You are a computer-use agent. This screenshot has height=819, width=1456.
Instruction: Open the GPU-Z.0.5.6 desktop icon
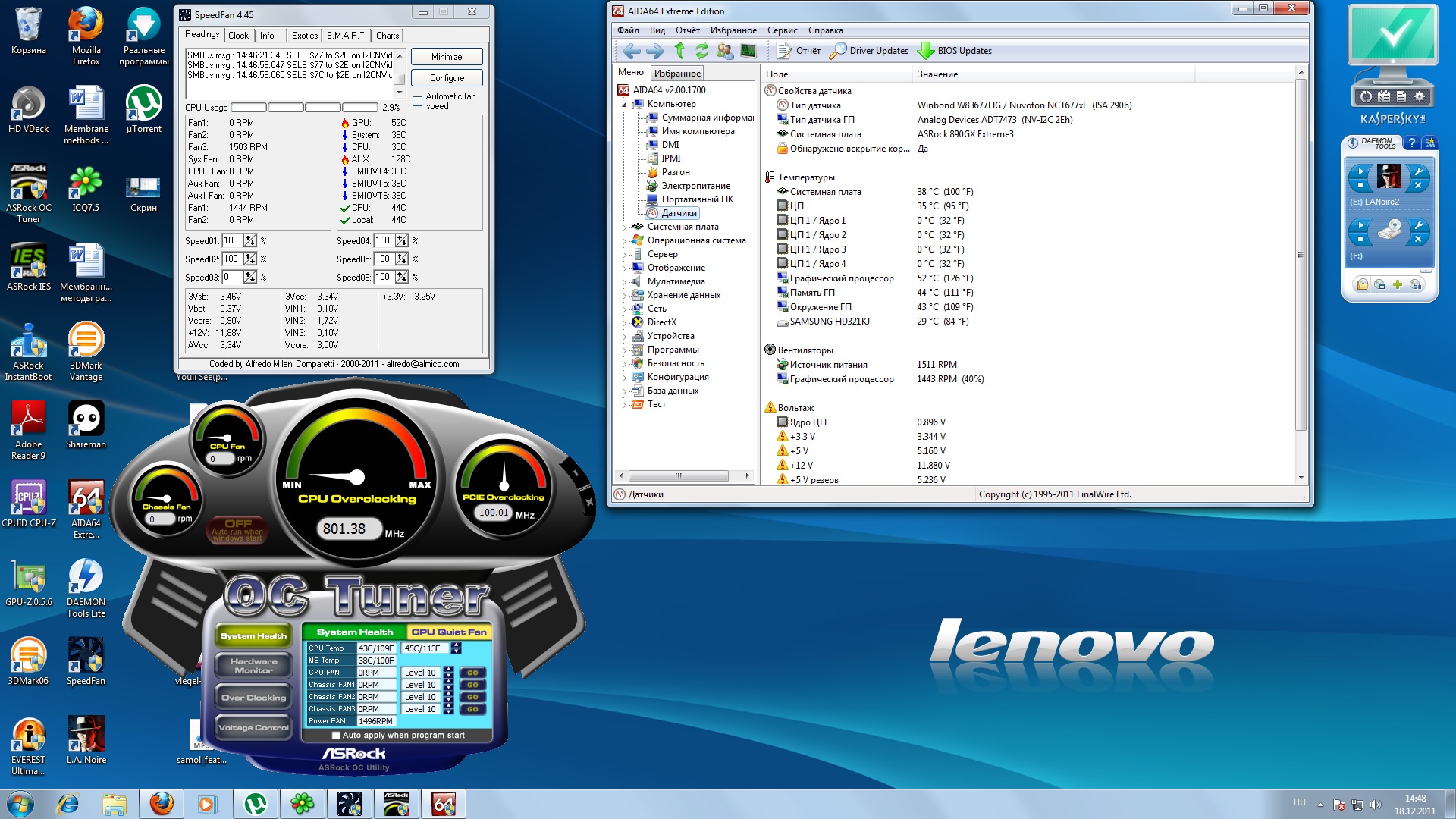coord(29,583)
